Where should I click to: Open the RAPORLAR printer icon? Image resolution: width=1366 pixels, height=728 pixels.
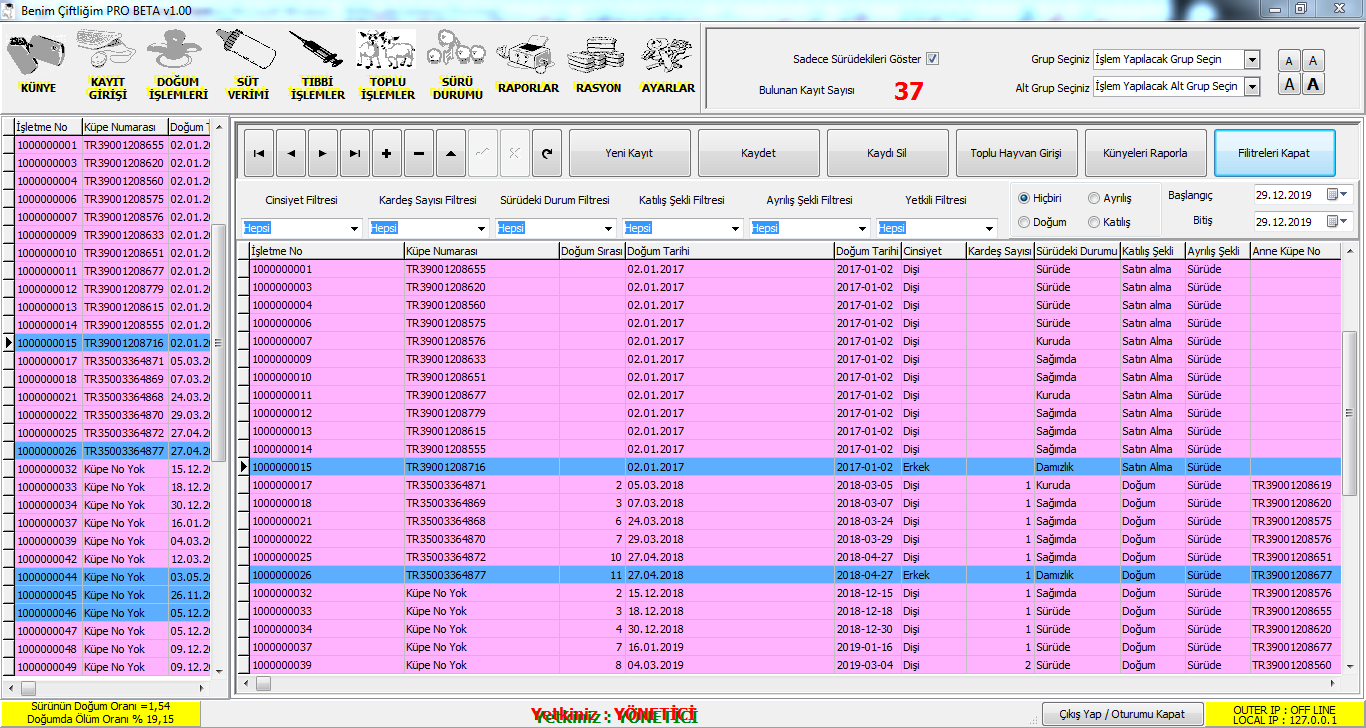pyautogui.click(x=527, y=63)
